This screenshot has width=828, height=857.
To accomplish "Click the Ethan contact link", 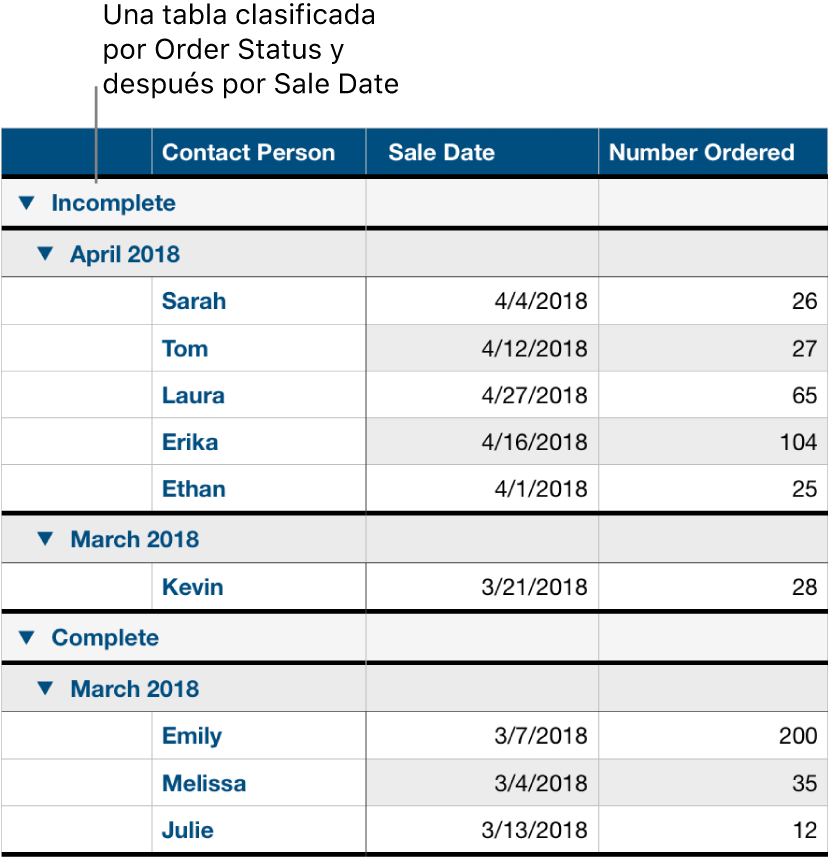I will pos(192,488).
